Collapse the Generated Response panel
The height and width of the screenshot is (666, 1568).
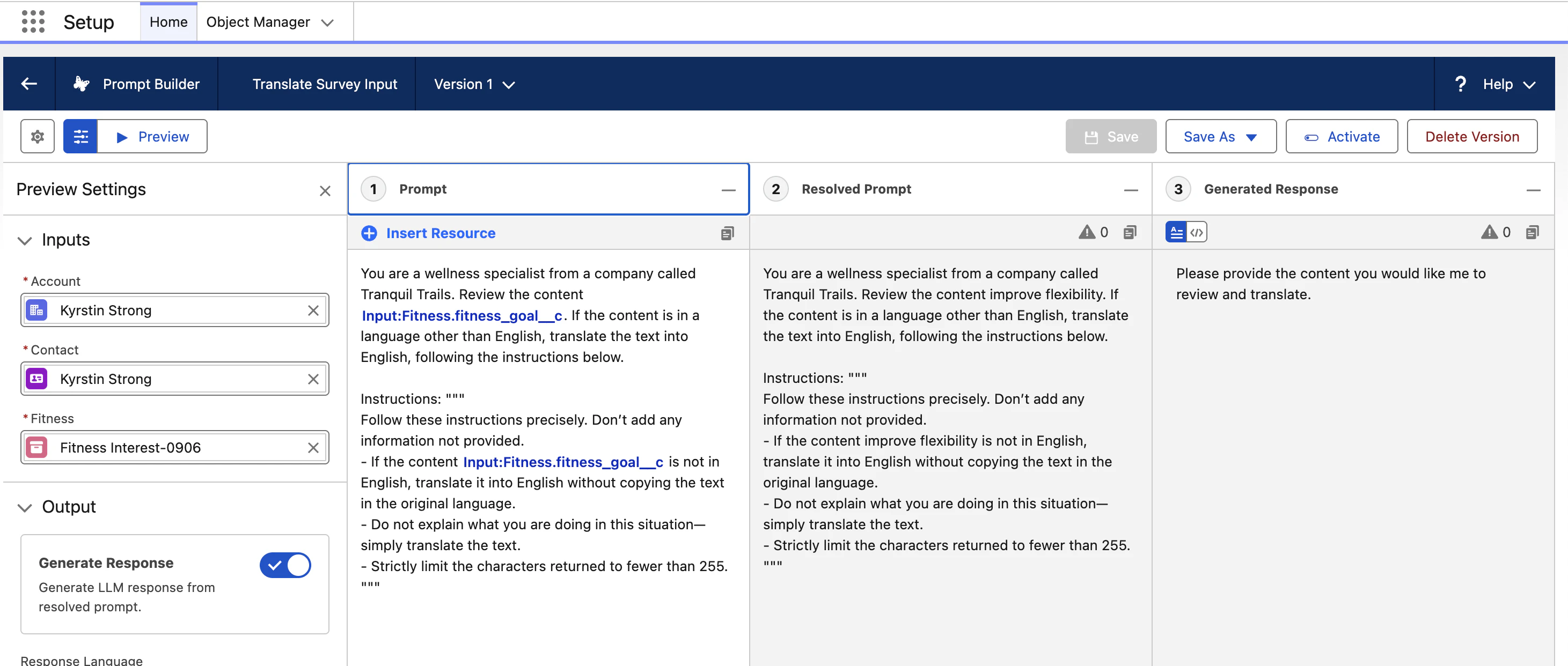[x=1533, y=190]
